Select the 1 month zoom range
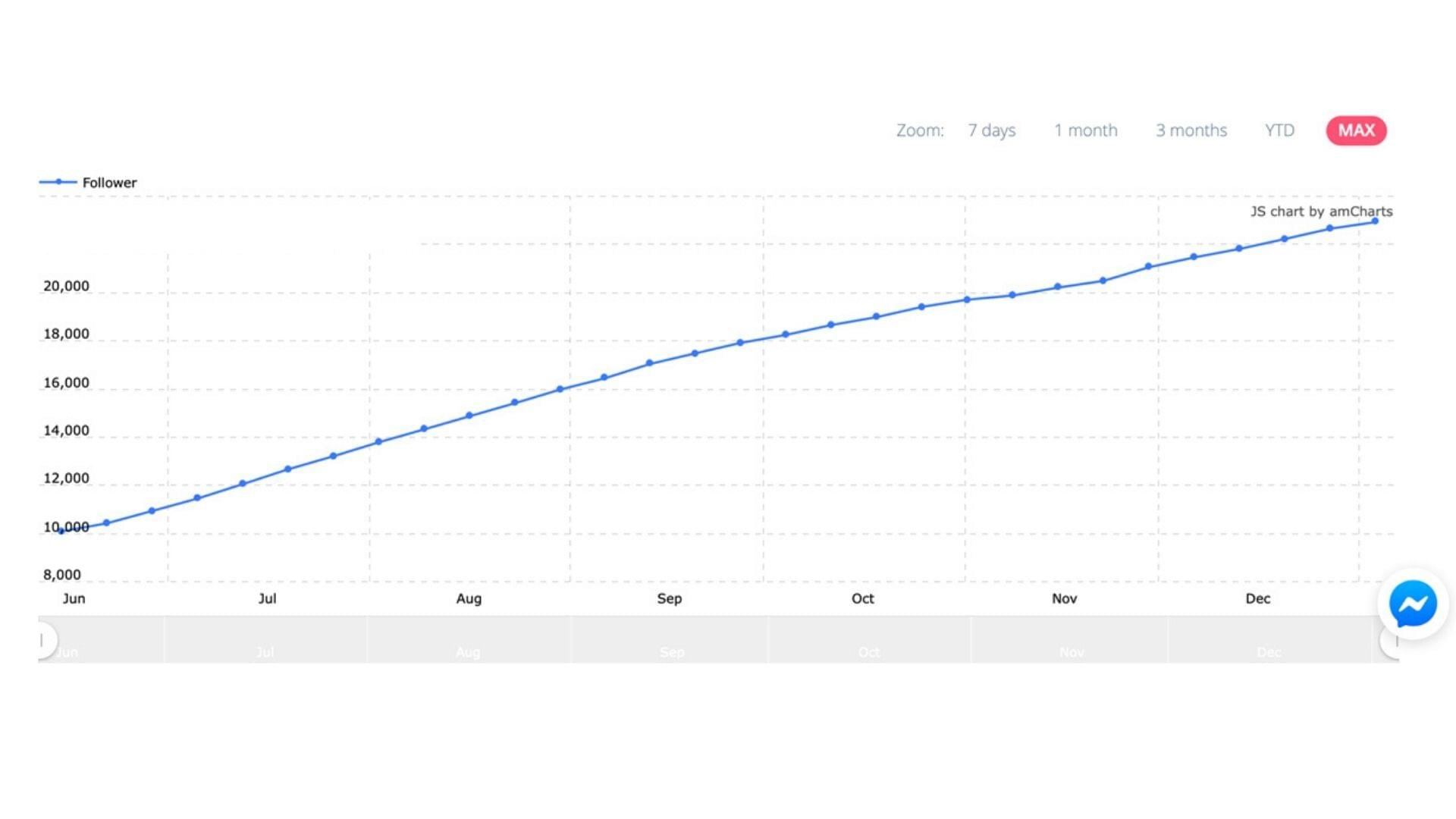Viewport: 1456px width, 819px height. [x=1085, y=130]
